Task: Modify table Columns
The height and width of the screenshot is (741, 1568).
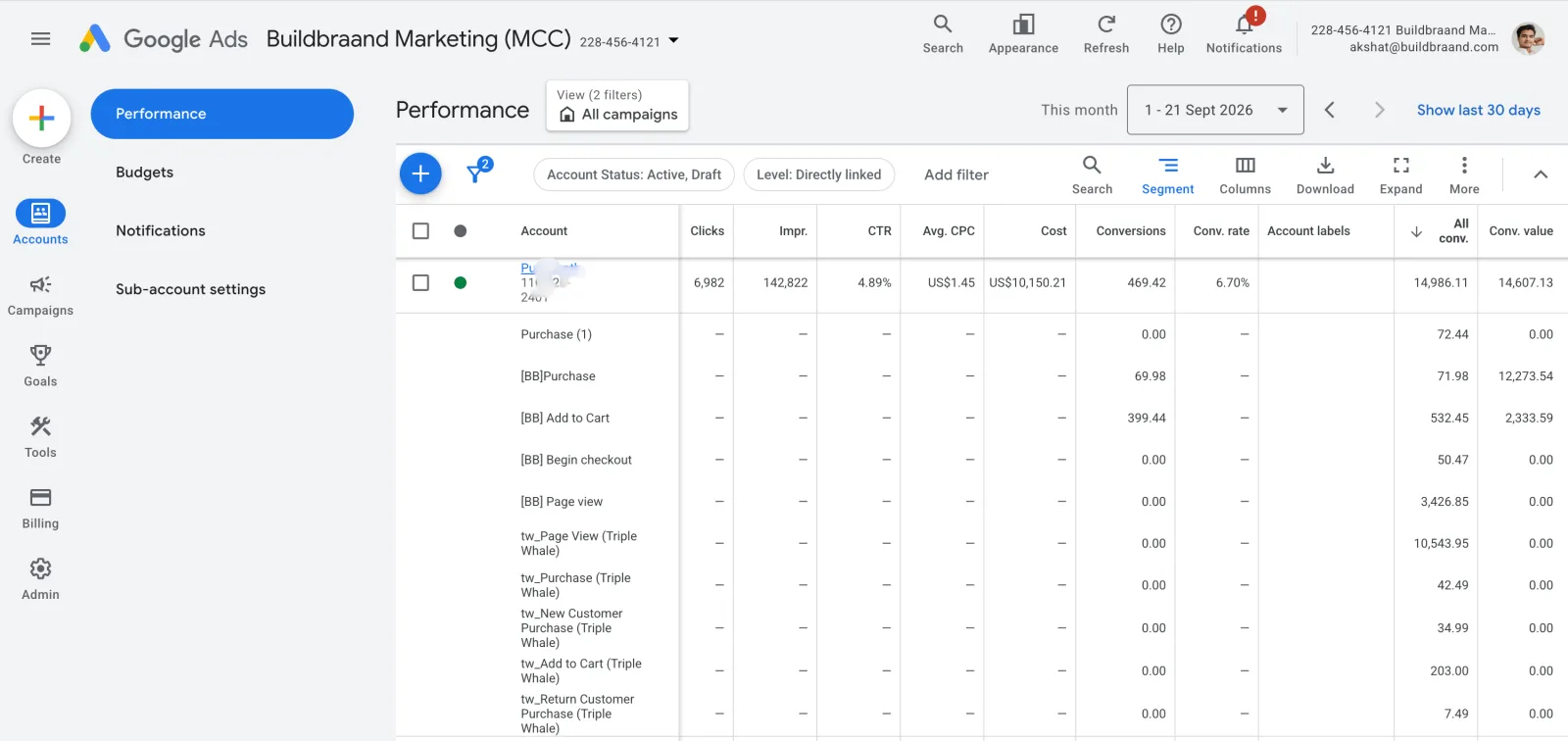Action: 1245,175
